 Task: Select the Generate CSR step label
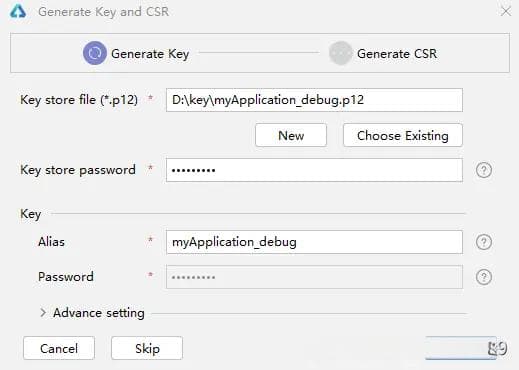click(397, 54)
